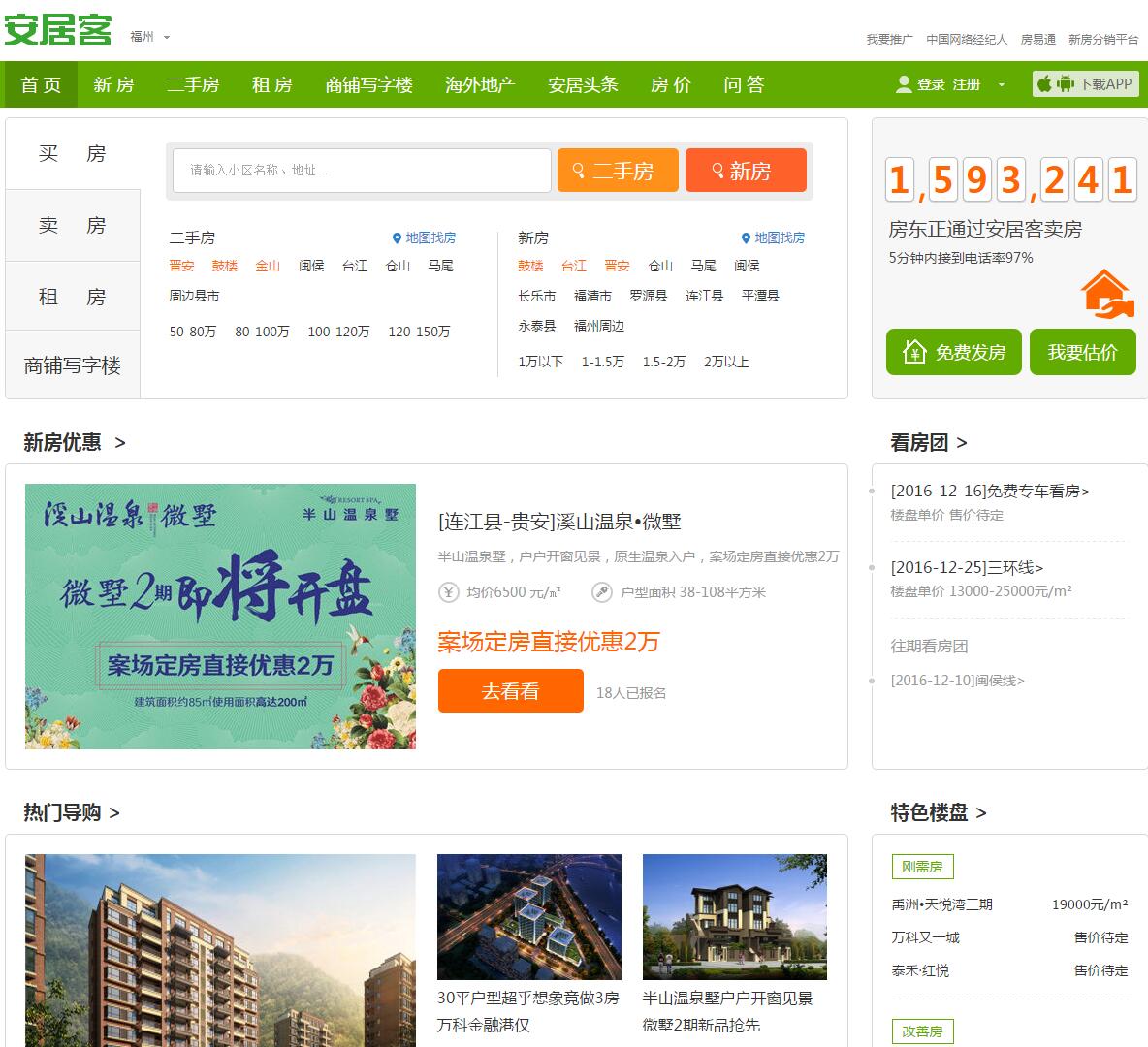The image size is (1148, 1047).
Task: Open the 泰禾·红悦 listing
Action: pyautogui.click(x=920, y=970)
